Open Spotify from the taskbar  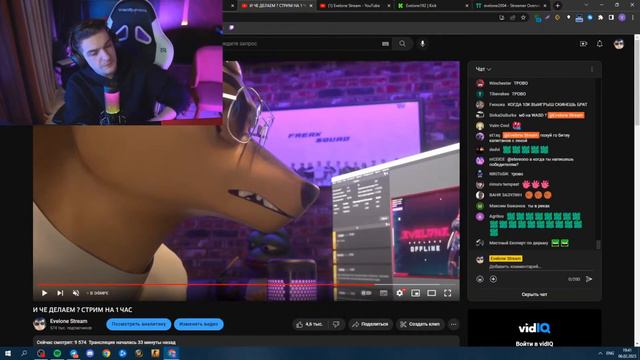(x=57, y=353)
